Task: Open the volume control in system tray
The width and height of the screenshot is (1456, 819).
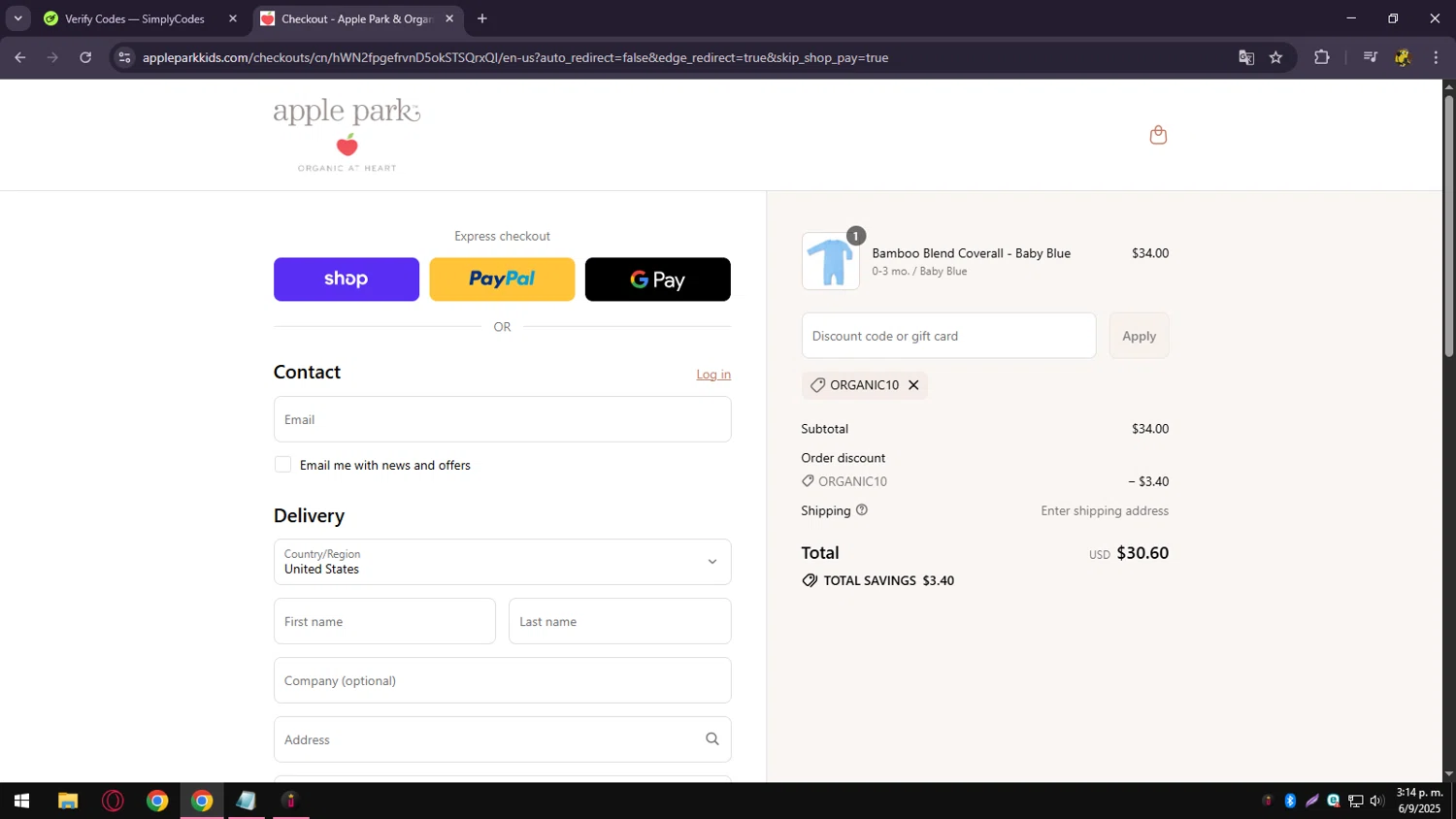Action: tap(1376, 801)
